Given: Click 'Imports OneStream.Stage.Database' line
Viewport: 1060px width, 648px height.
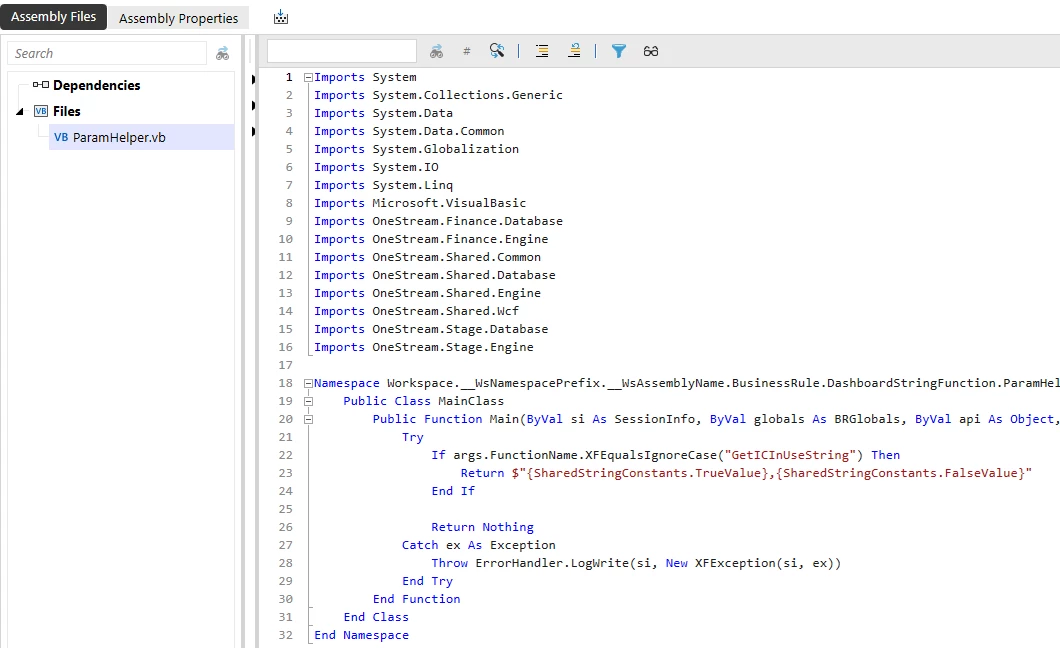Looking at the screenshot, I should tap(431, 329).
